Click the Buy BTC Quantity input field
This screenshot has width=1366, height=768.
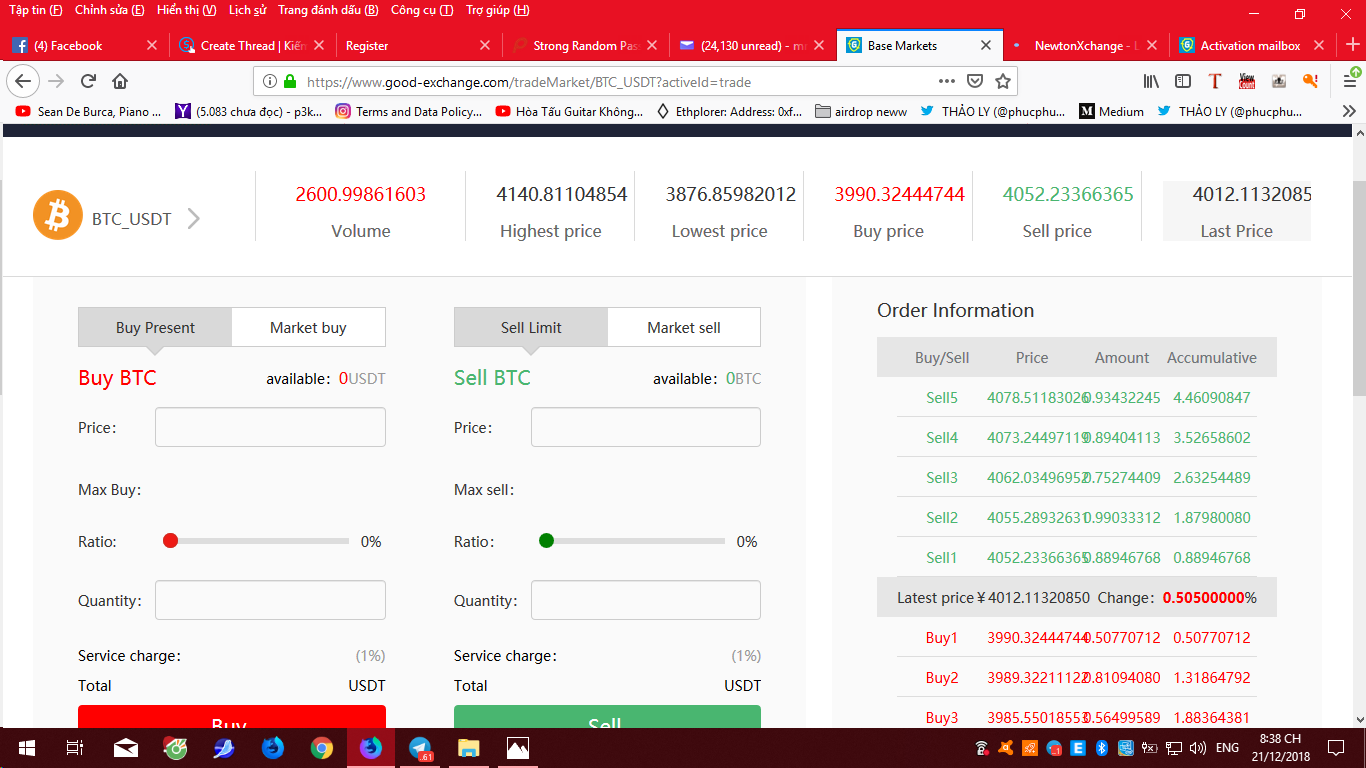(x=270, y=600)
